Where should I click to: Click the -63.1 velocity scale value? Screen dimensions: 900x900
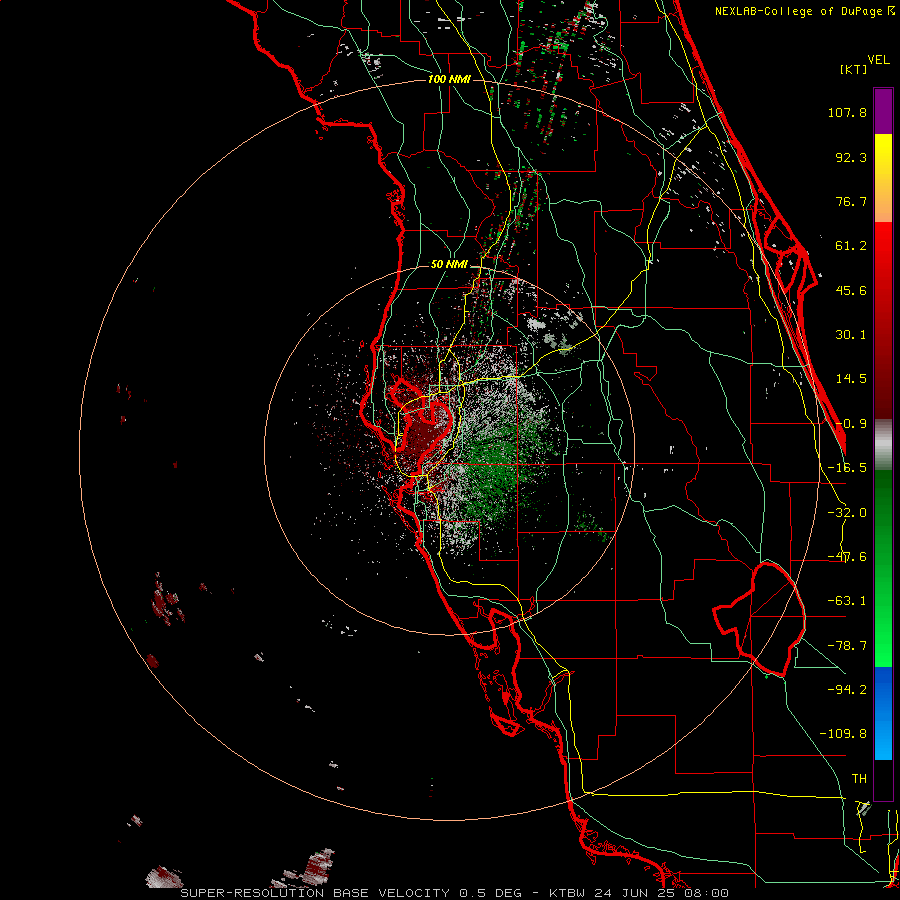pos(847,601)
